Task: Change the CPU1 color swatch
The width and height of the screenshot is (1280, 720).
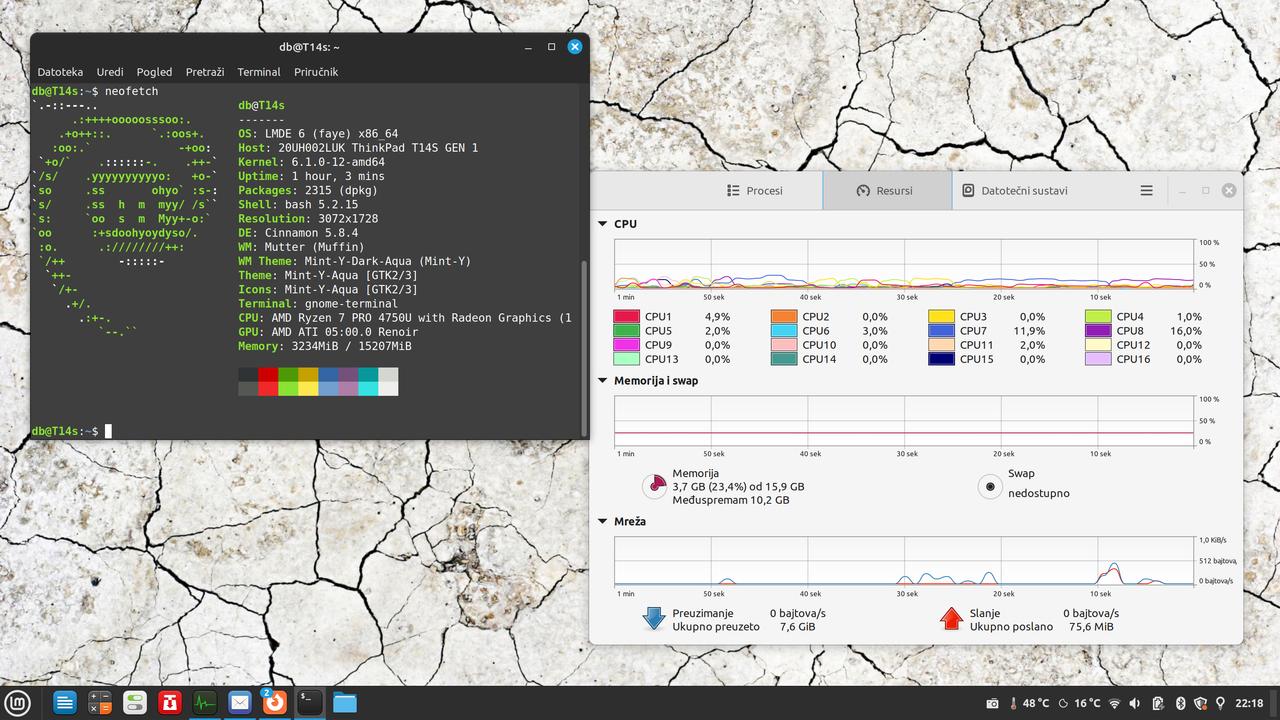Action: click(626, 317)
